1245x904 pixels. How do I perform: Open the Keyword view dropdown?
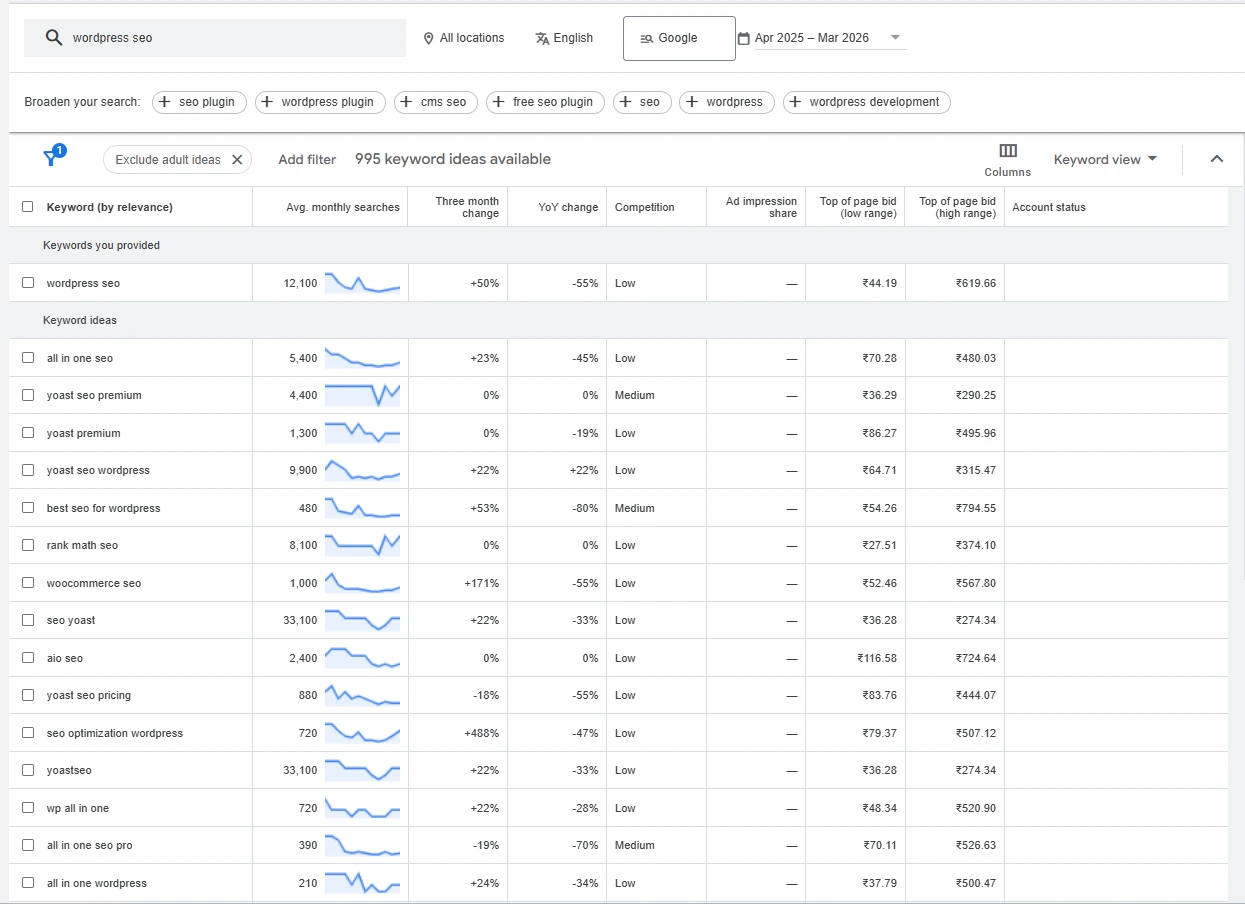pos(1105,159)
